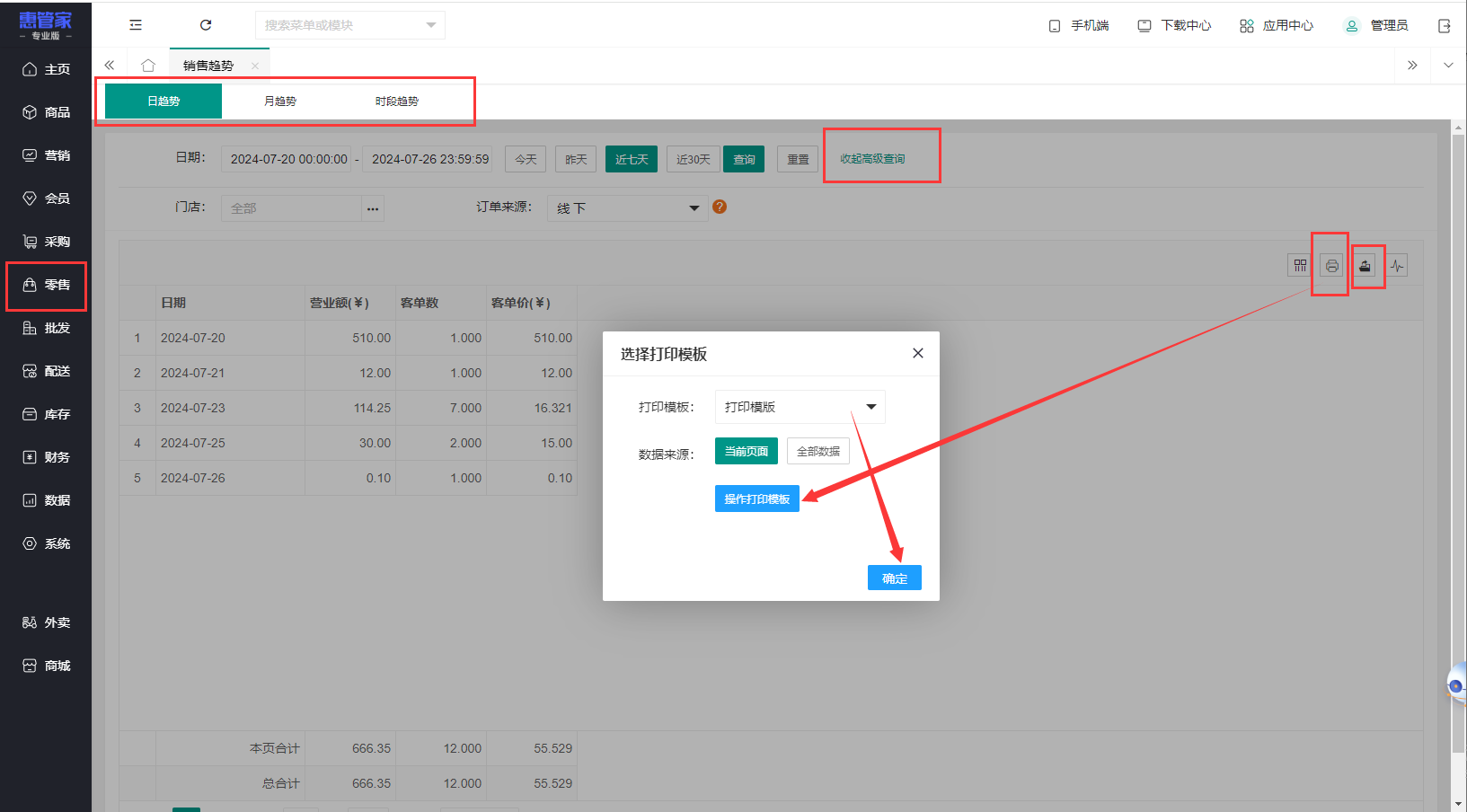Select the 近30天 date shortcut
The width and height of the screenshot is (1467, 812).
coord(694,159)
